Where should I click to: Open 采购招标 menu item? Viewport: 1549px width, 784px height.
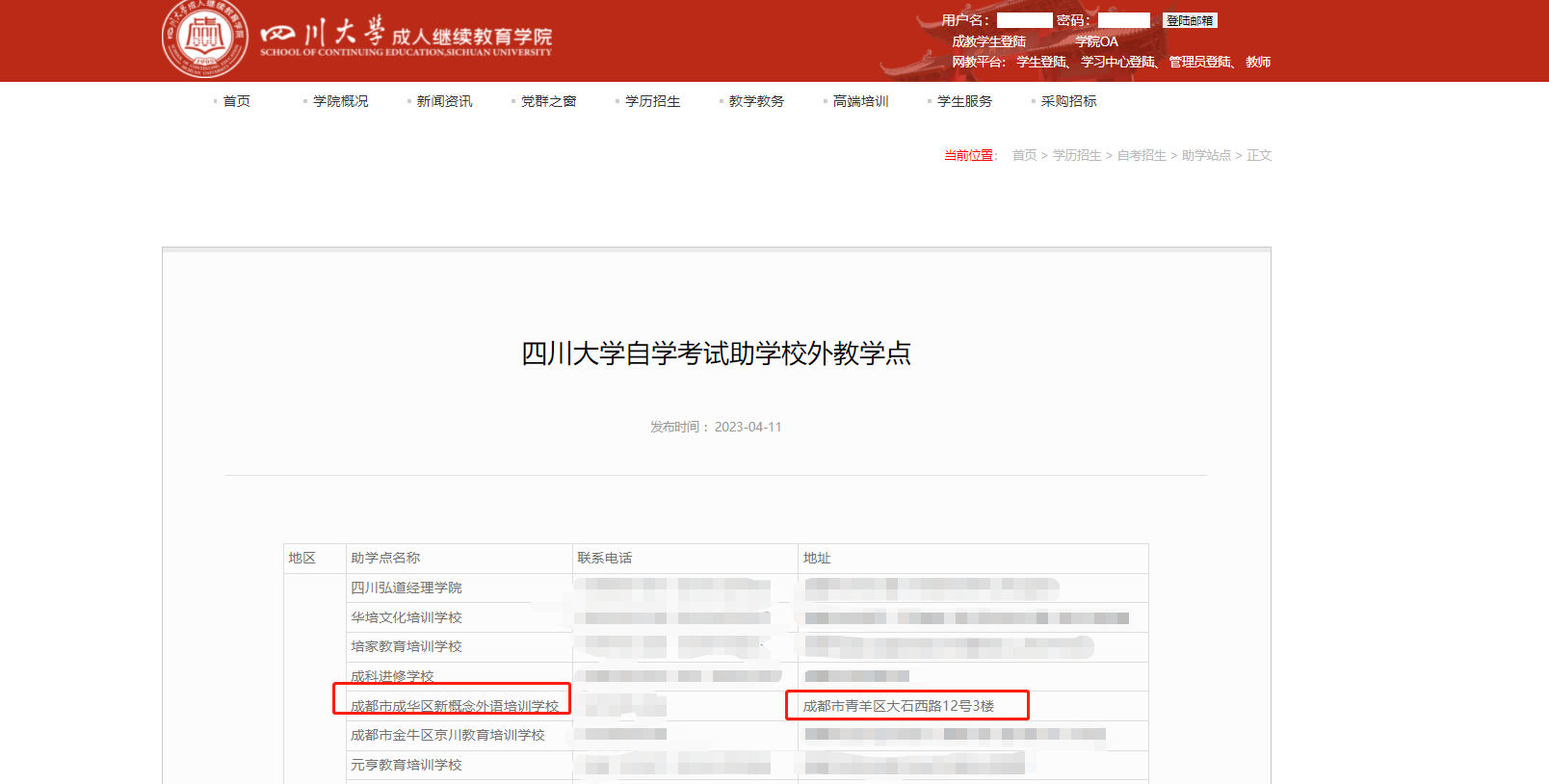[1068, 101]
